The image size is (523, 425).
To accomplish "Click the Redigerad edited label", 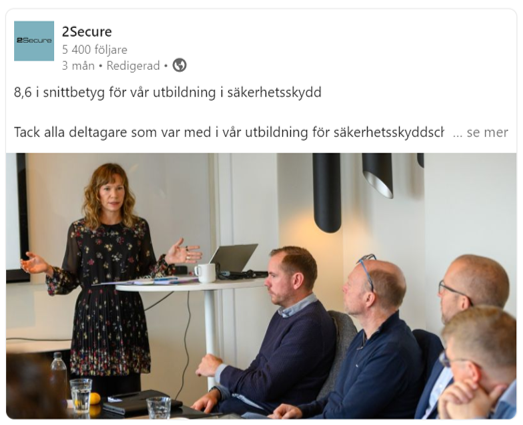I will point(133,66).
